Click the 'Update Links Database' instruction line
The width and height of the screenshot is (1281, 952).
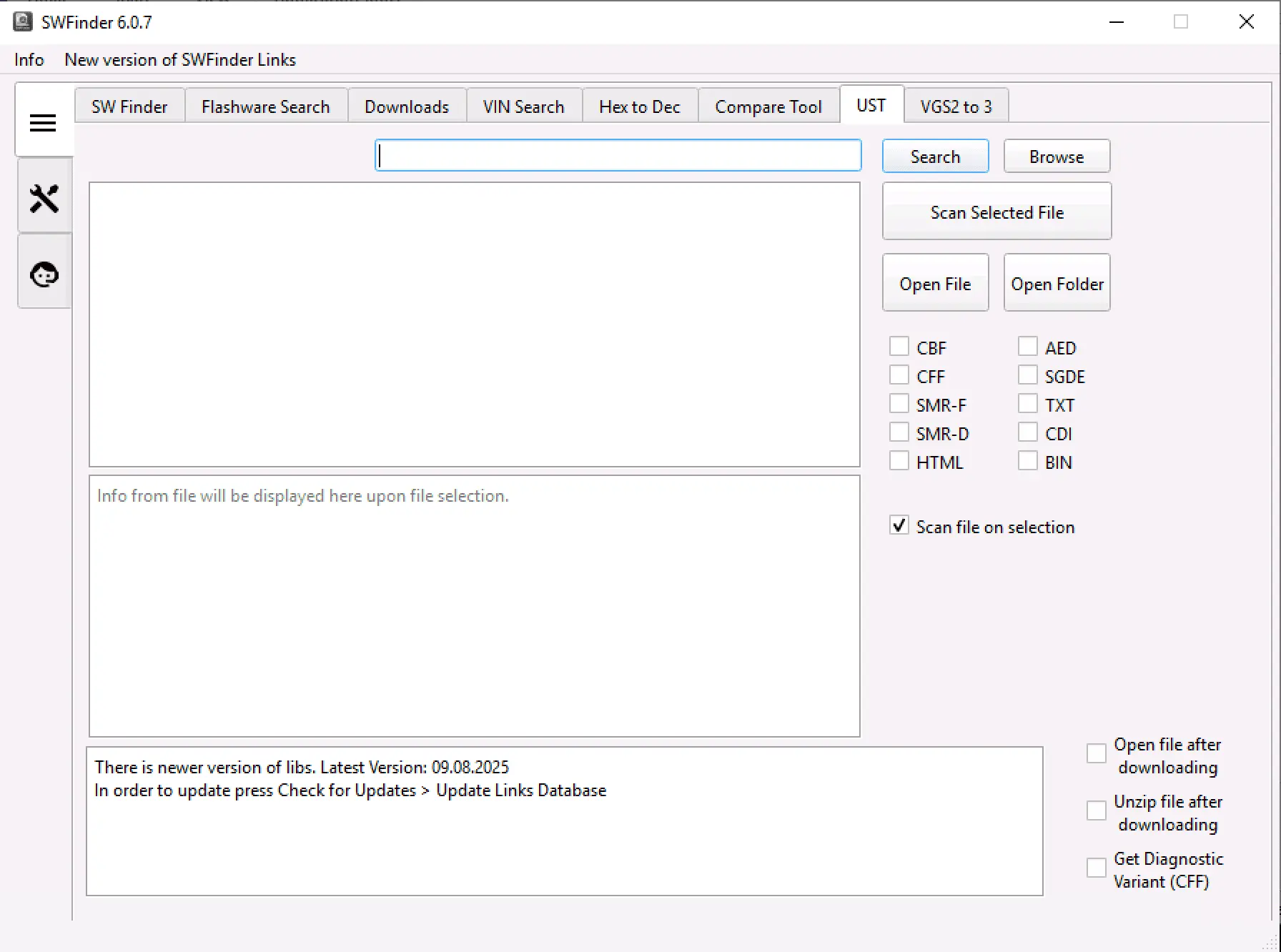tap(350, 790)
